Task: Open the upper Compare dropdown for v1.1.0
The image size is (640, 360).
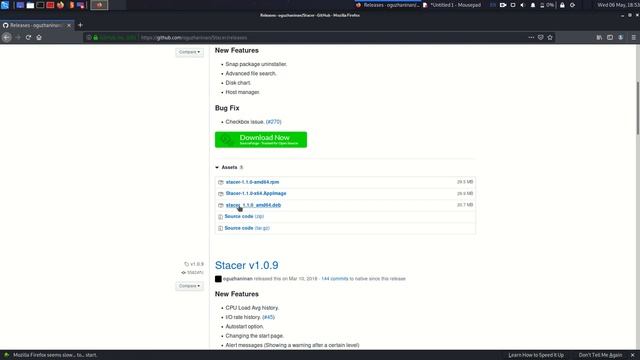Action: point(189,52)
